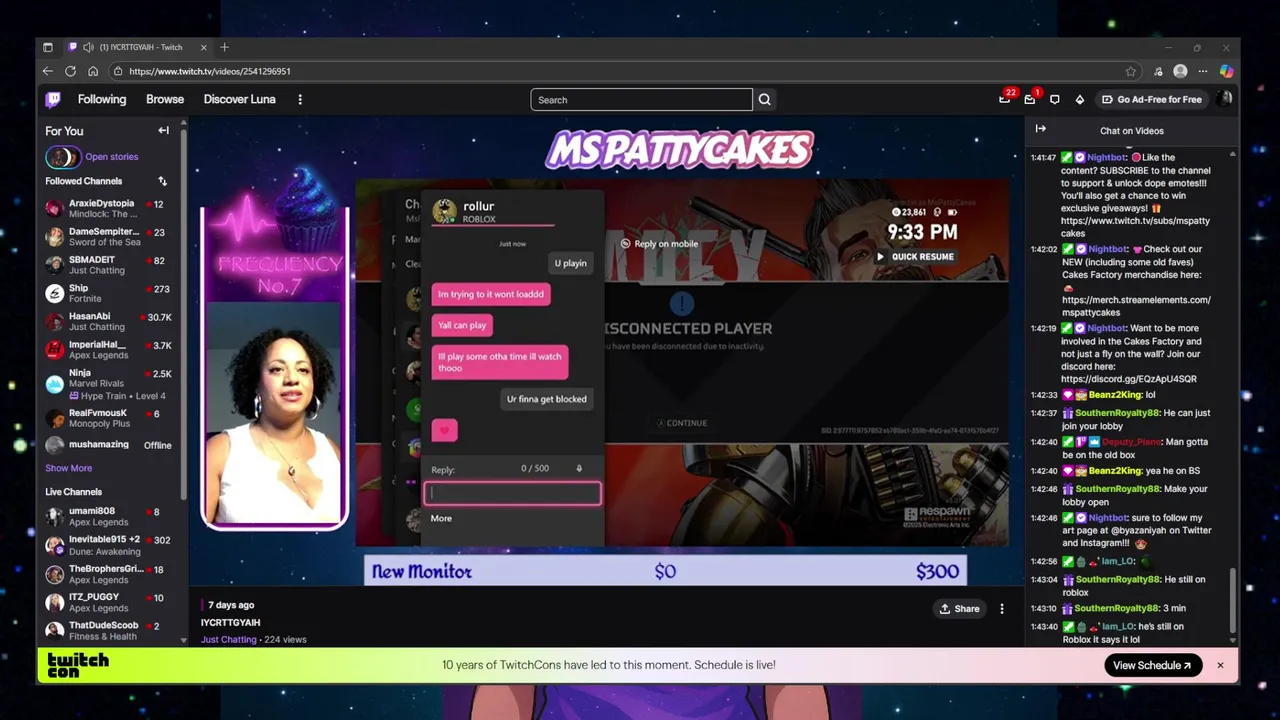Mute the Twitch tab audio icon
1280x720 pixels.
click(89, 47)
